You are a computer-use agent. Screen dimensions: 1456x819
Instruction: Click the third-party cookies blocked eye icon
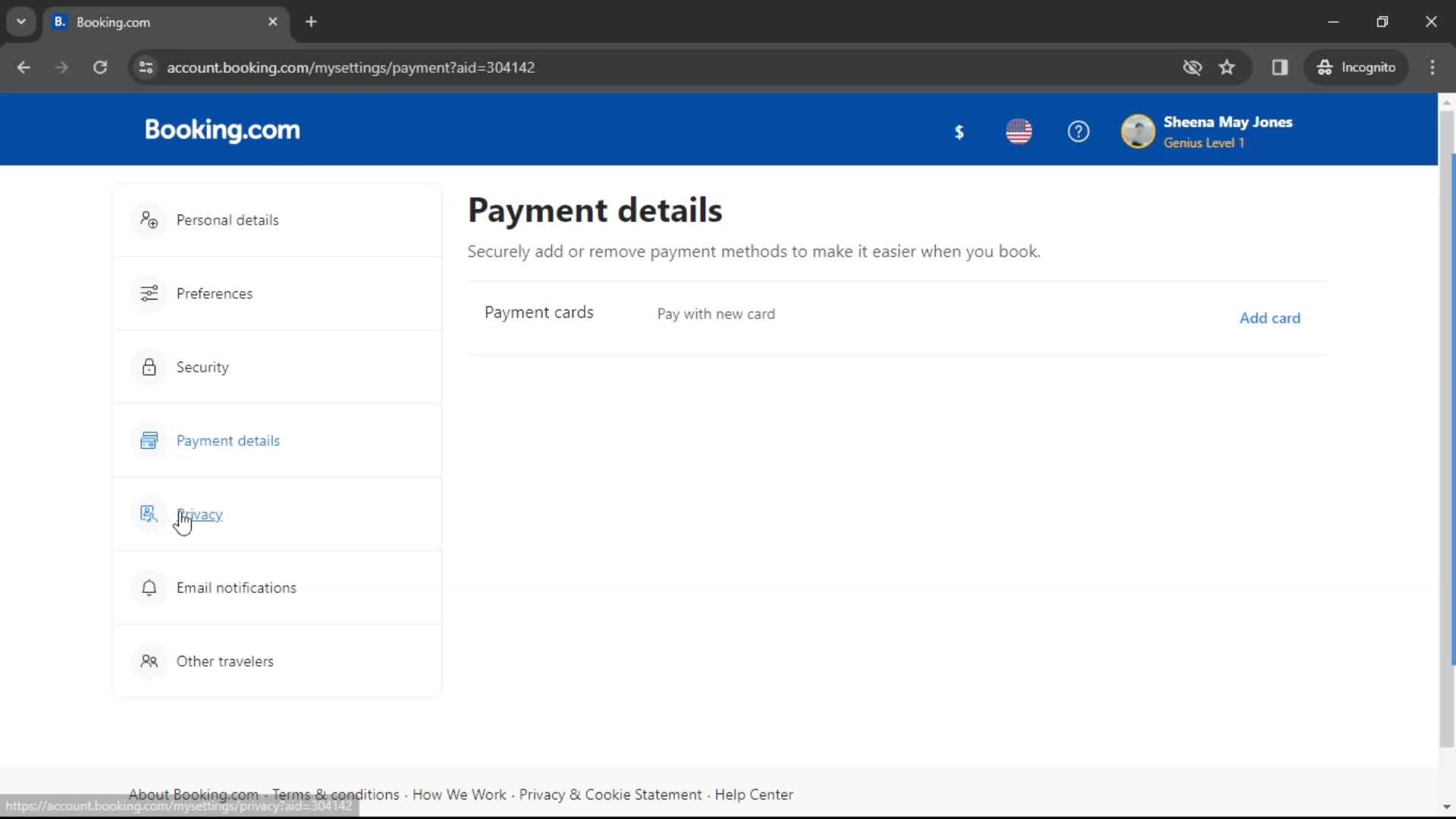[x=1192, y=67]
